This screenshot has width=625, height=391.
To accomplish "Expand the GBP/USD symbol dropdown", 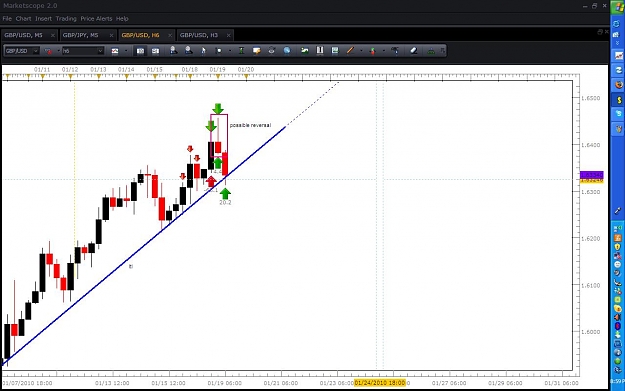I will coord(35,51).
